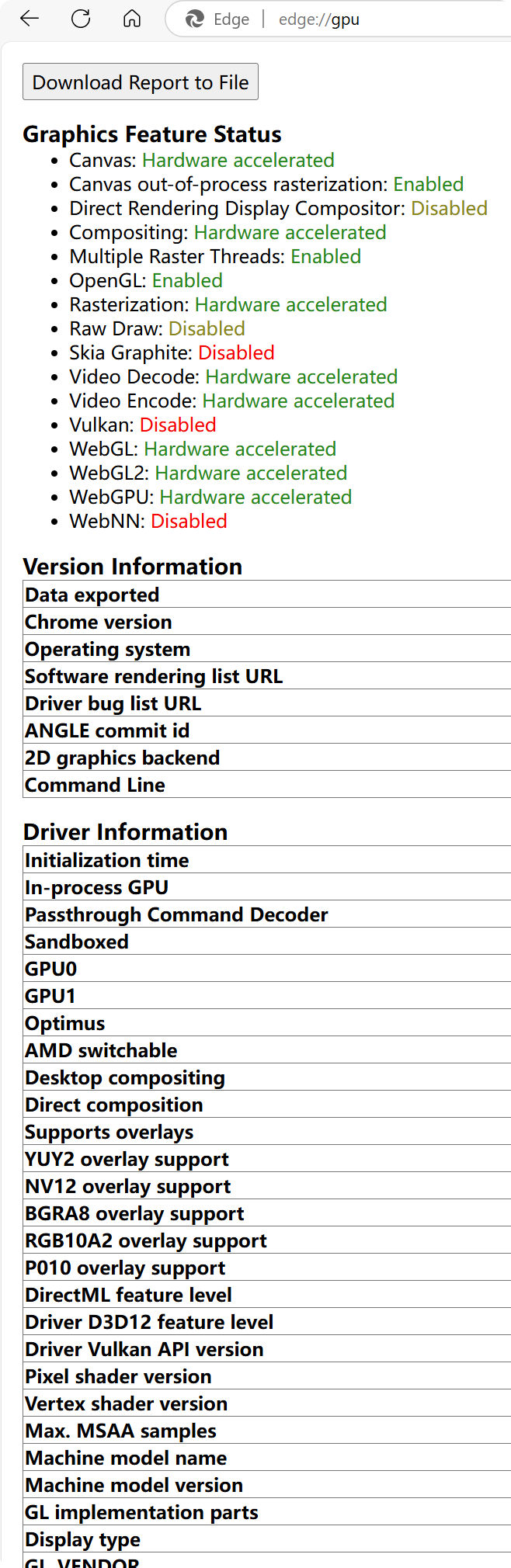Click the Direct composition row

114,1105
